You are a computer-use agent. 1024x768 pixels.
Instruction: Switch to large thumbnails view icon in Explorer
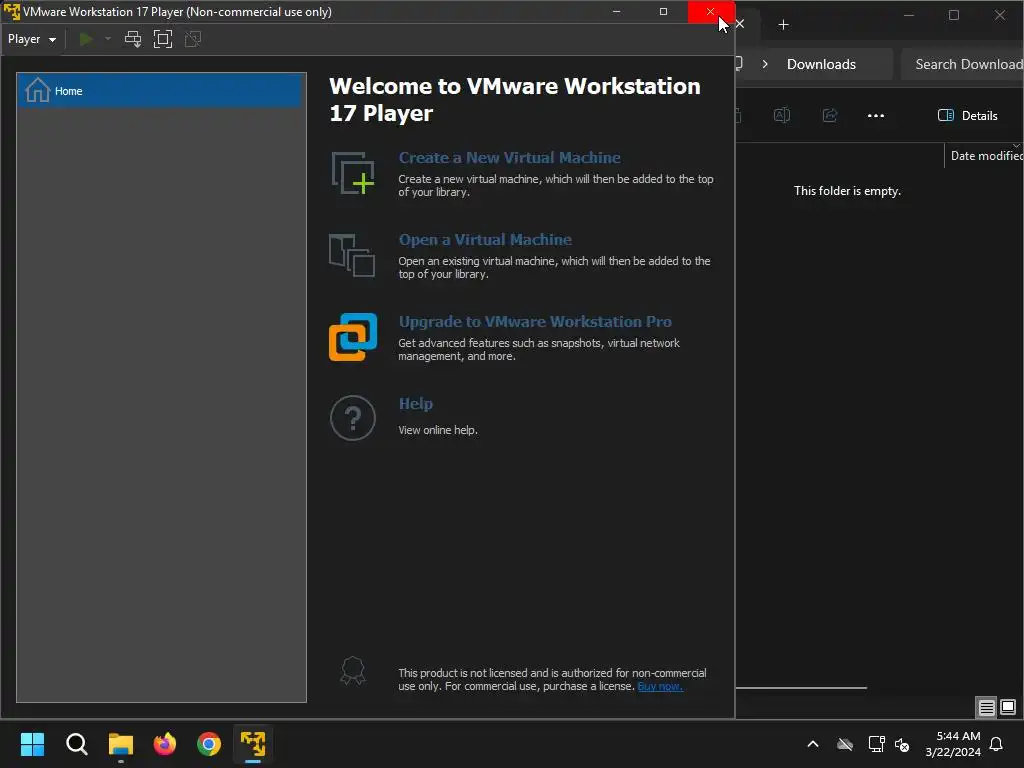tap(1008, 707)
